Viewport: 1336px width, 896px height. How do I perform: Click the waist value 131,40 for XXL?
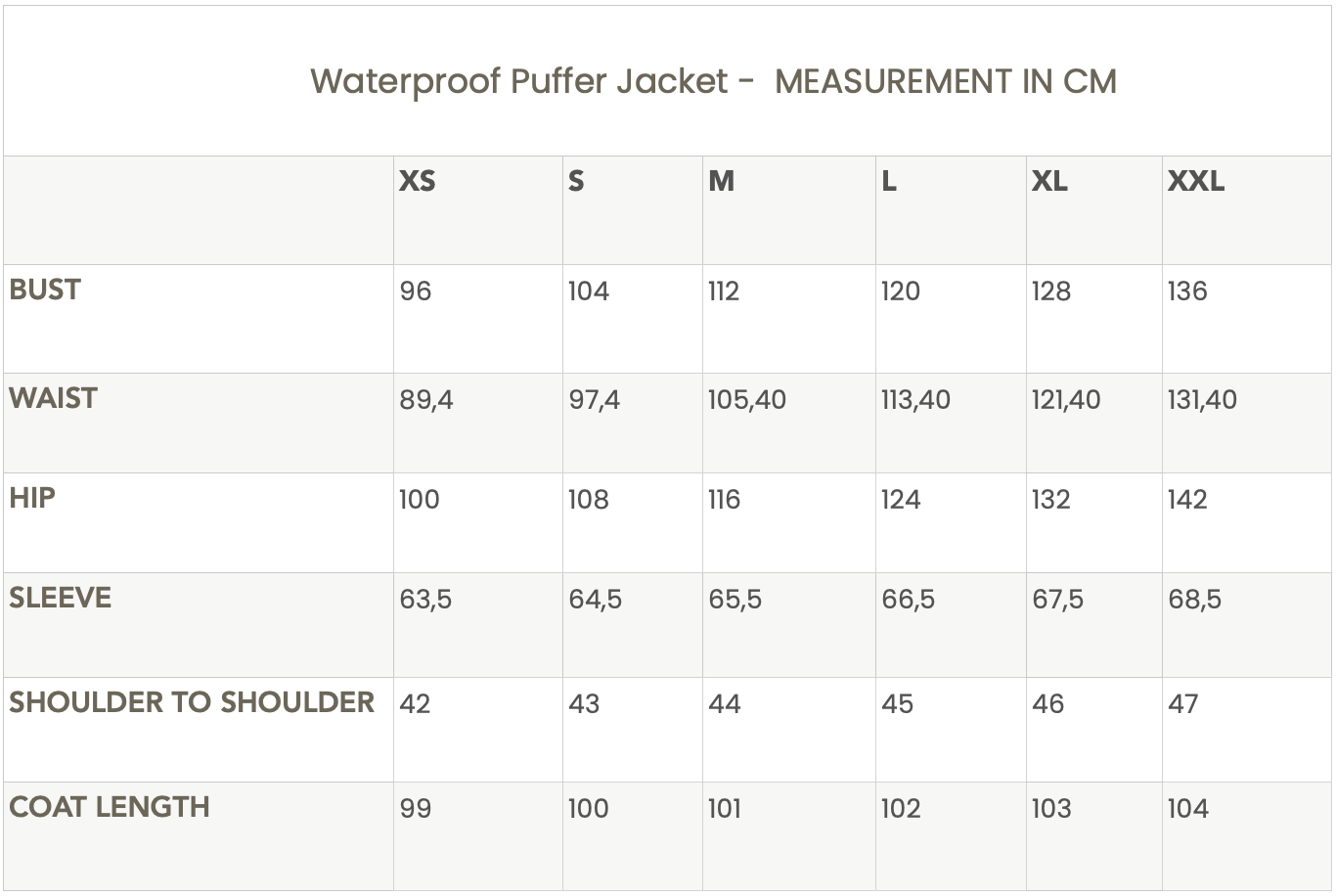click(1202, 400)
